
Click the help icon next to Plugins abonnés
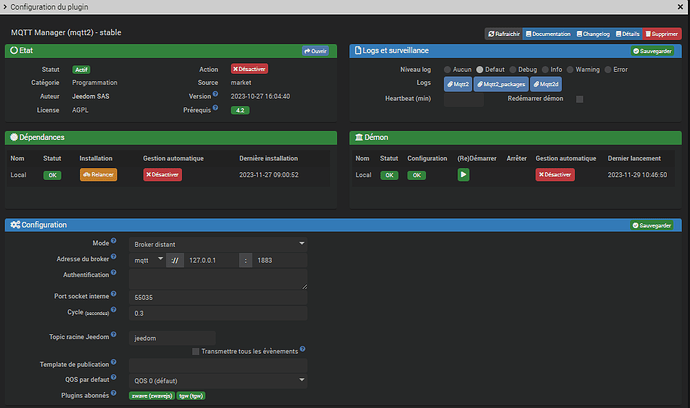[x=114, y=393]
